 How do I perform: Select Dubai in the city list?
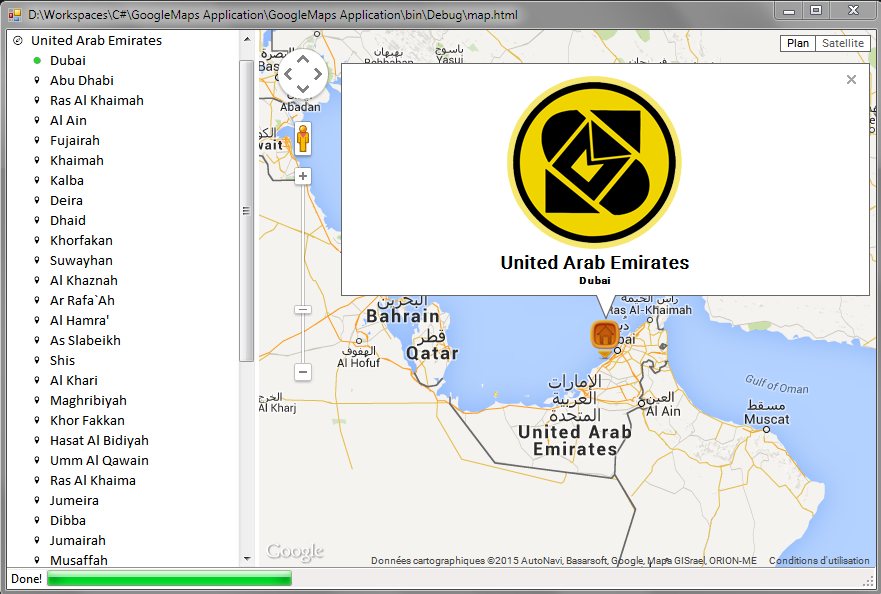(x=67, y=60)
